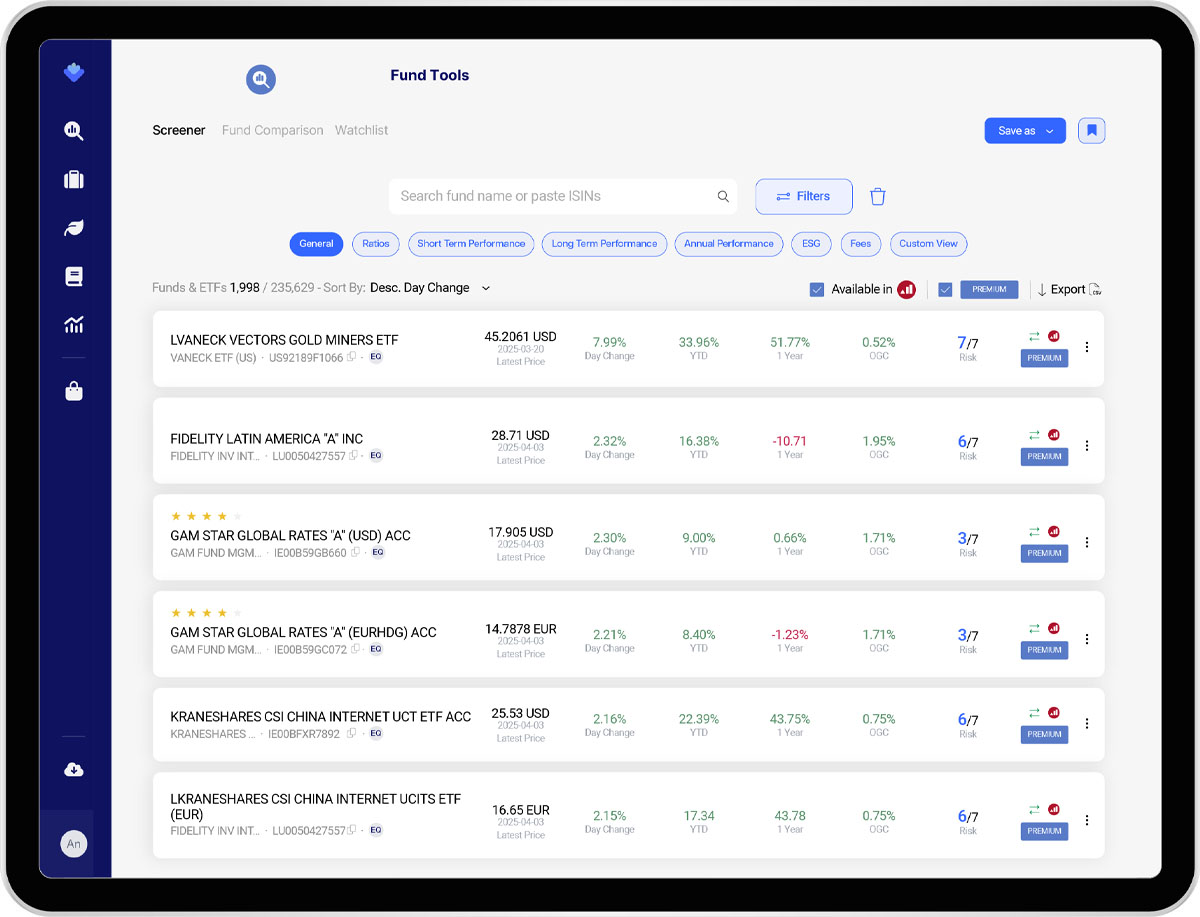Click into the 'Search fund name or paste ISINs' field
This screenshot has width=1200, height=917.
tap(563, 197)
